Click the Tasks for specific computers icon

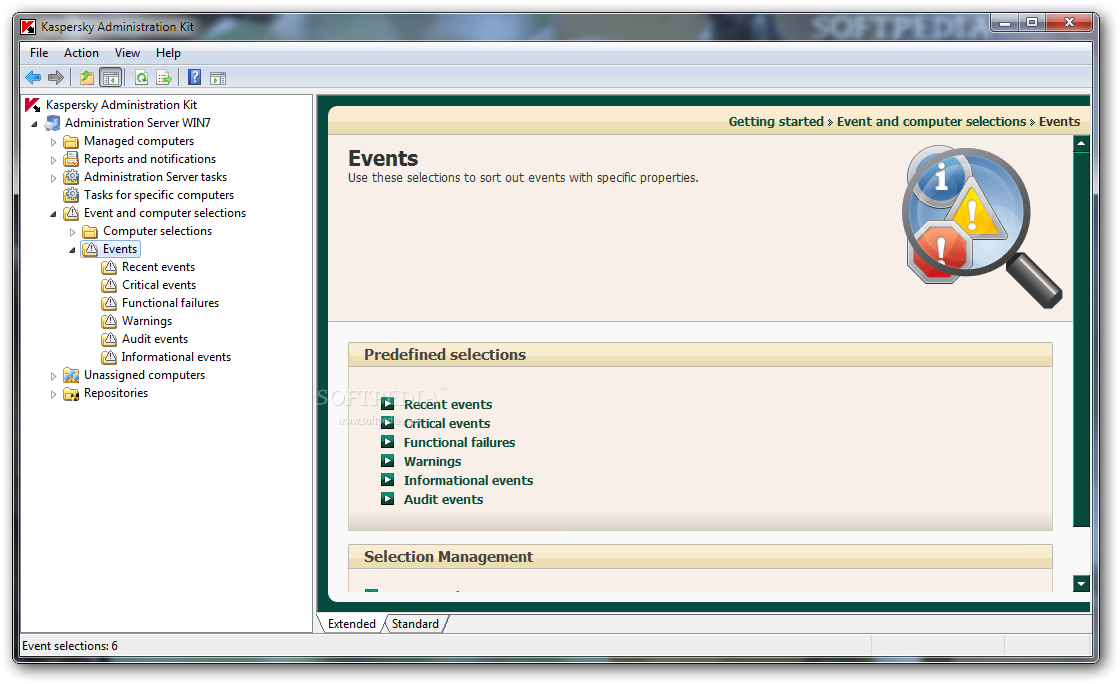[71, 195]
